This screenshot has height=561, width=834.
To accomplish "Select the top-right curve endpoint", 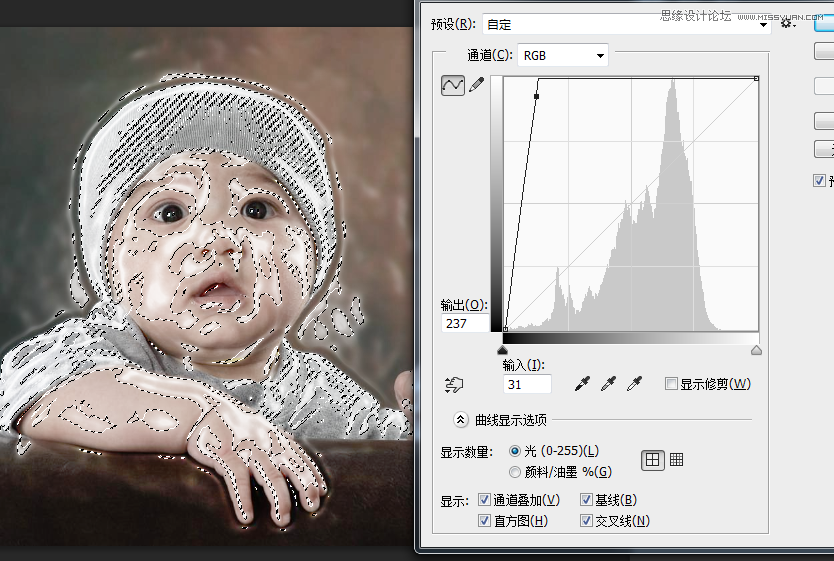I will click(756, 79).
